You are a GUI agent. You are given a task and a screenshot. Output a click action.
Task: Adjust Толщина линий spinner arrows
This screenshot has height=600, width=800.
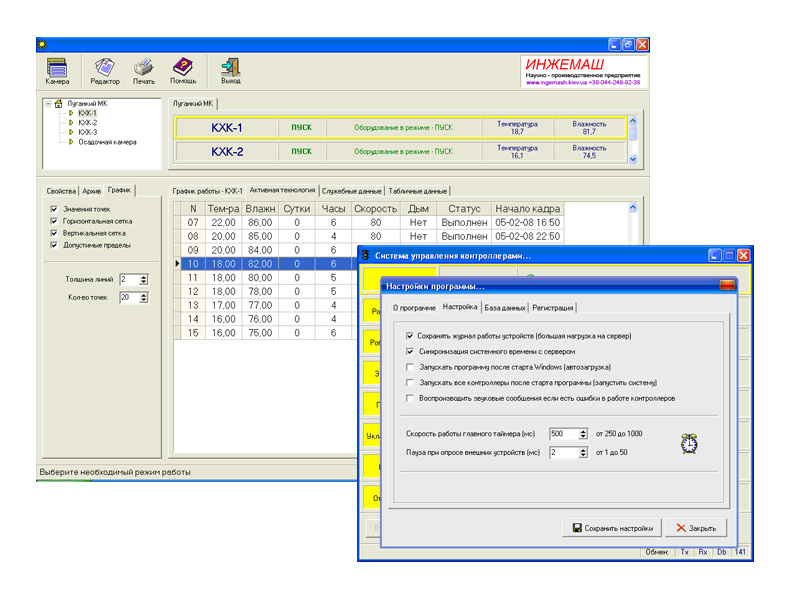[x=144, y=279]
